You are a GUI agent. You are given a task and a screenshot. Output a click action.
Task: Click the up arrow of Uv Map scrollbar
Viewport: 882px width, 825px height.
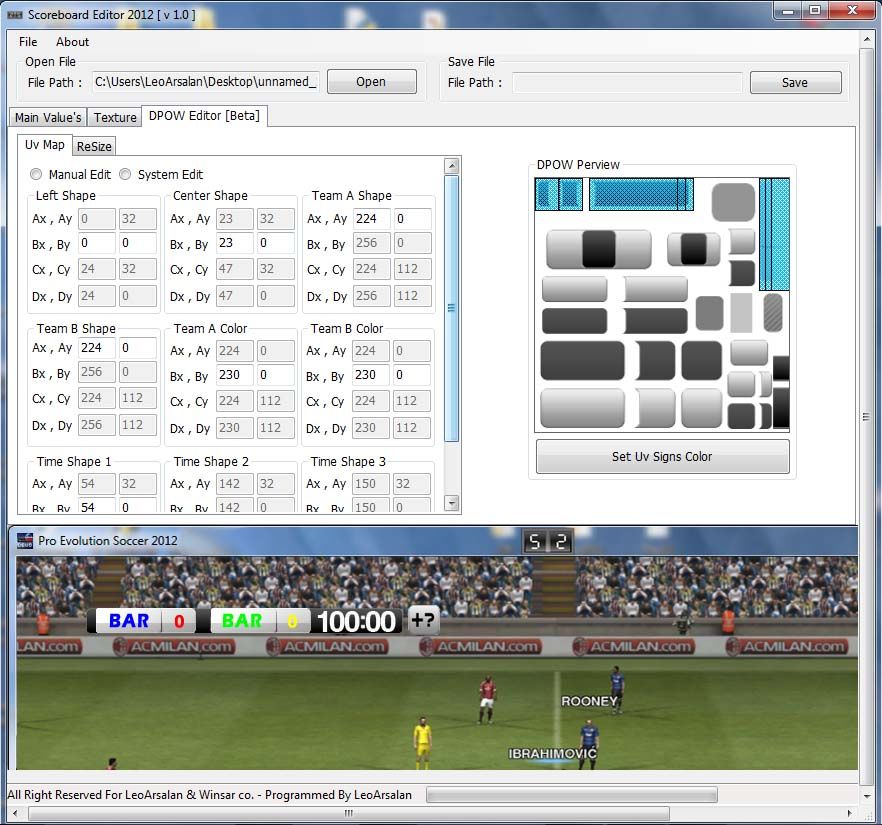pyautogui.click(x=451, y=166)
